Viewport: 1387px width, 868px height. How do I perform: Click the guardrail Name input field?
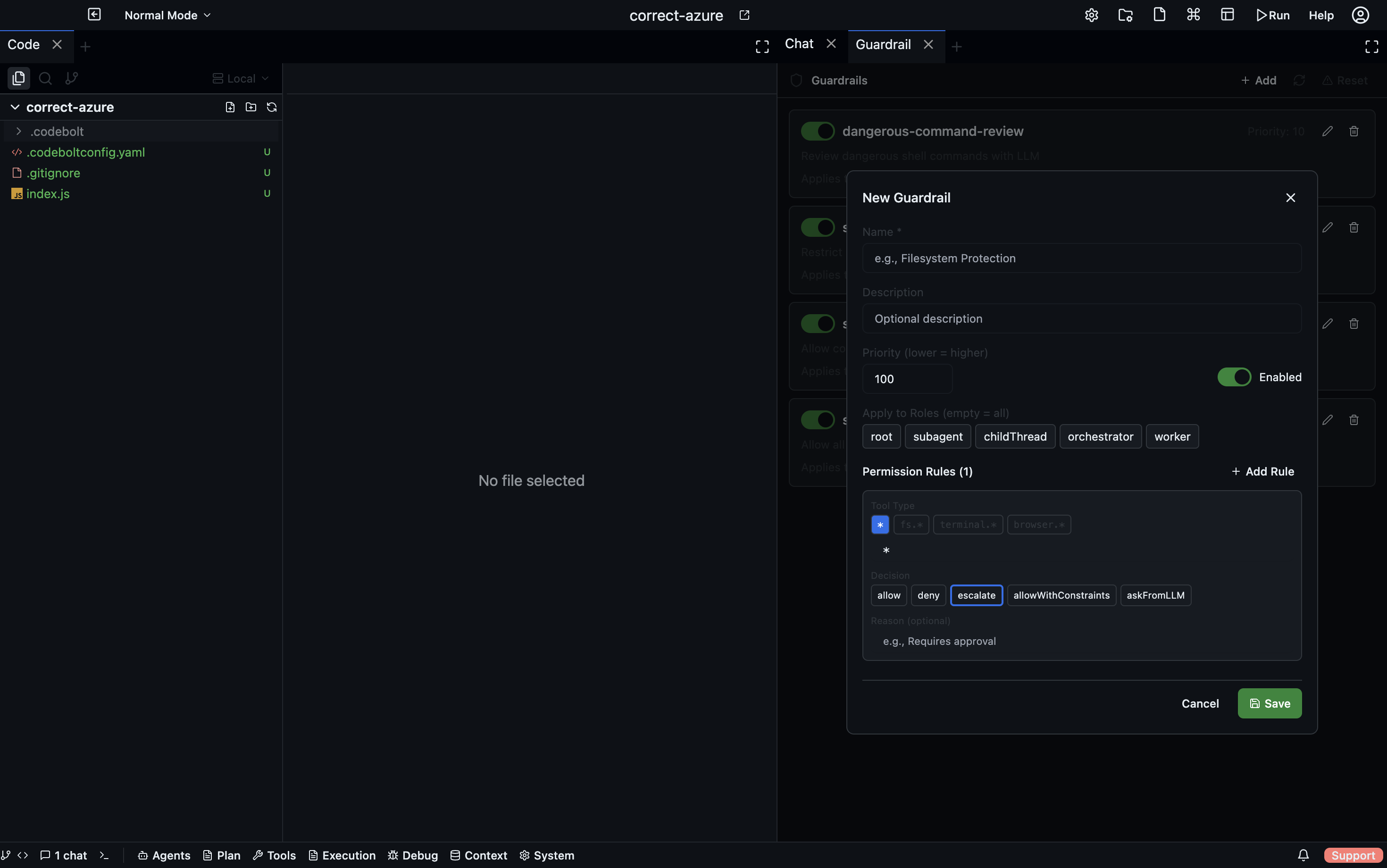[1082, 259]
